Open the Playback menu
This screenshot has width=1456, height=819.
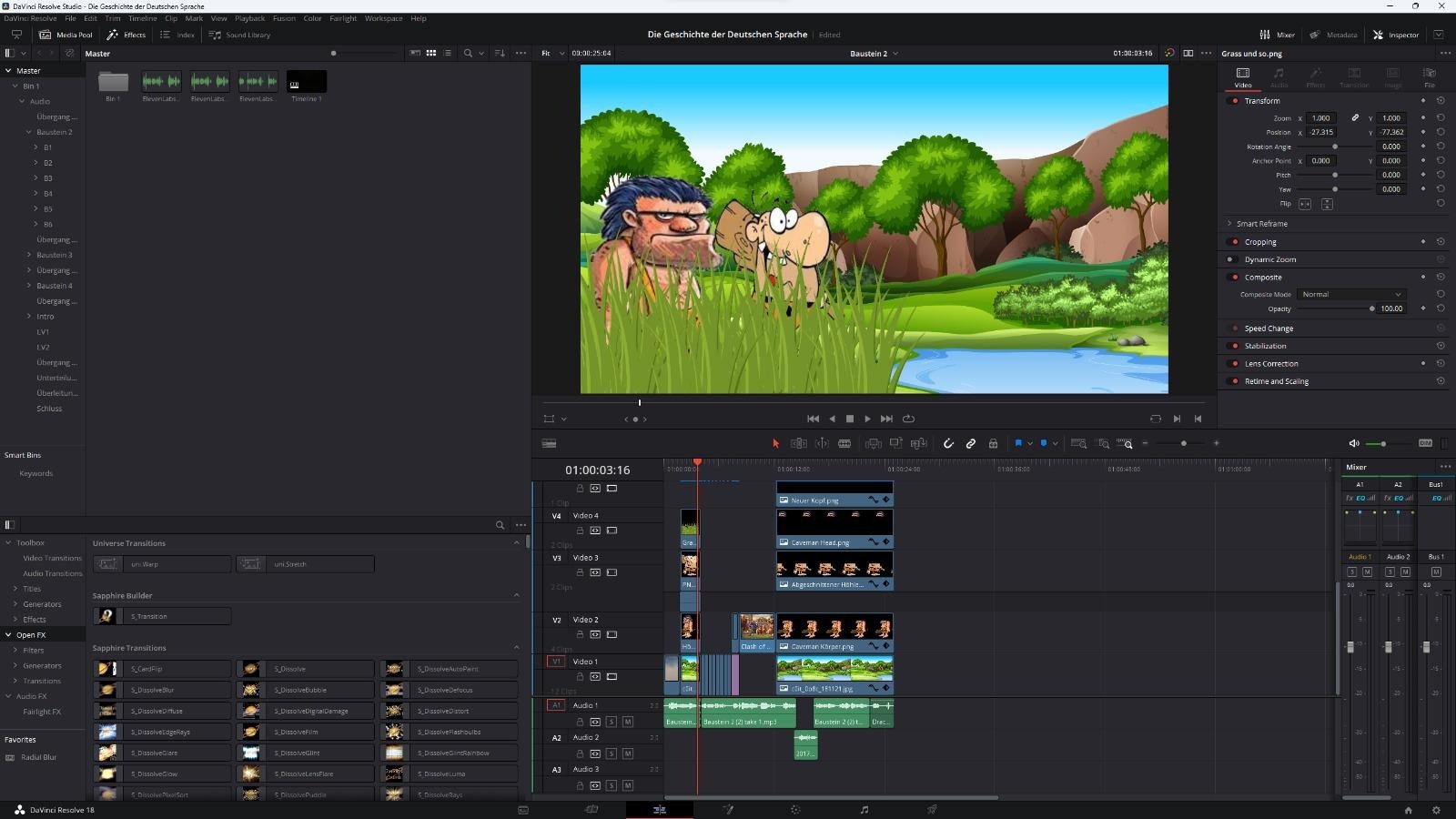pos(249,18)
